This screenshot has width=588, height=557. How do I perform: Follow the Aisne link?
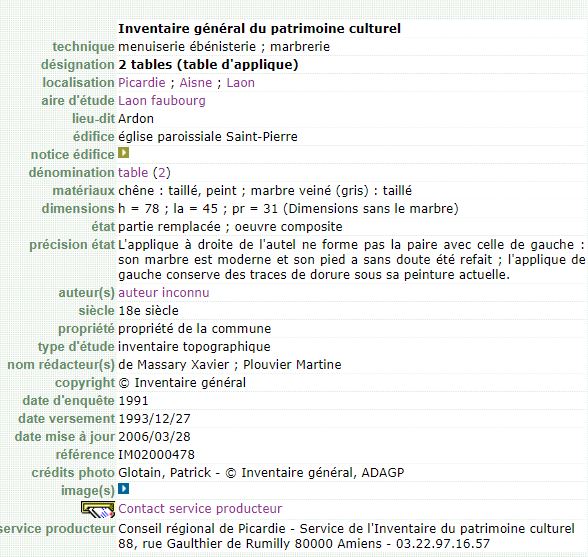[196, 83]
